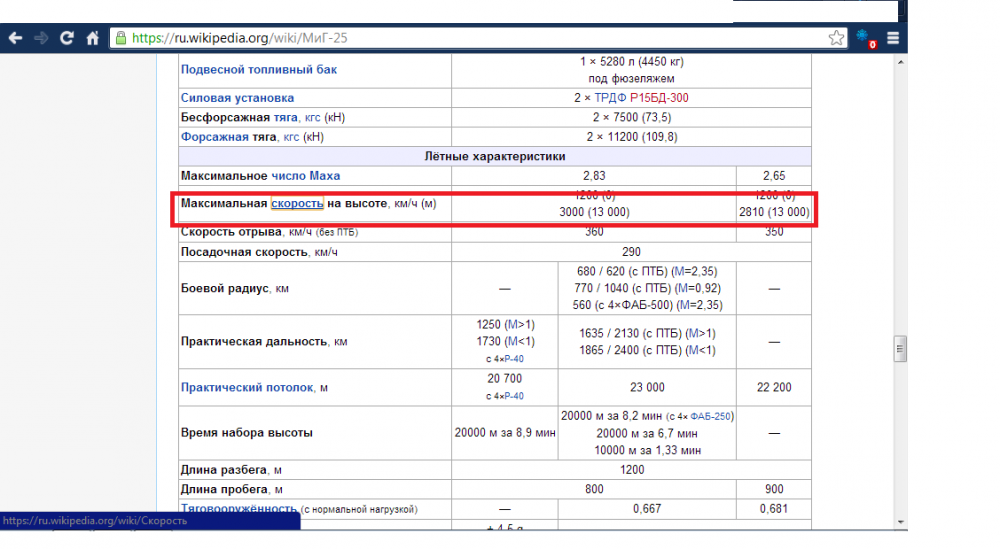This screenshot has width=1000, height=549.
Task: Select the 2,65 Mach value cell
Action: (x=774, y=176)
